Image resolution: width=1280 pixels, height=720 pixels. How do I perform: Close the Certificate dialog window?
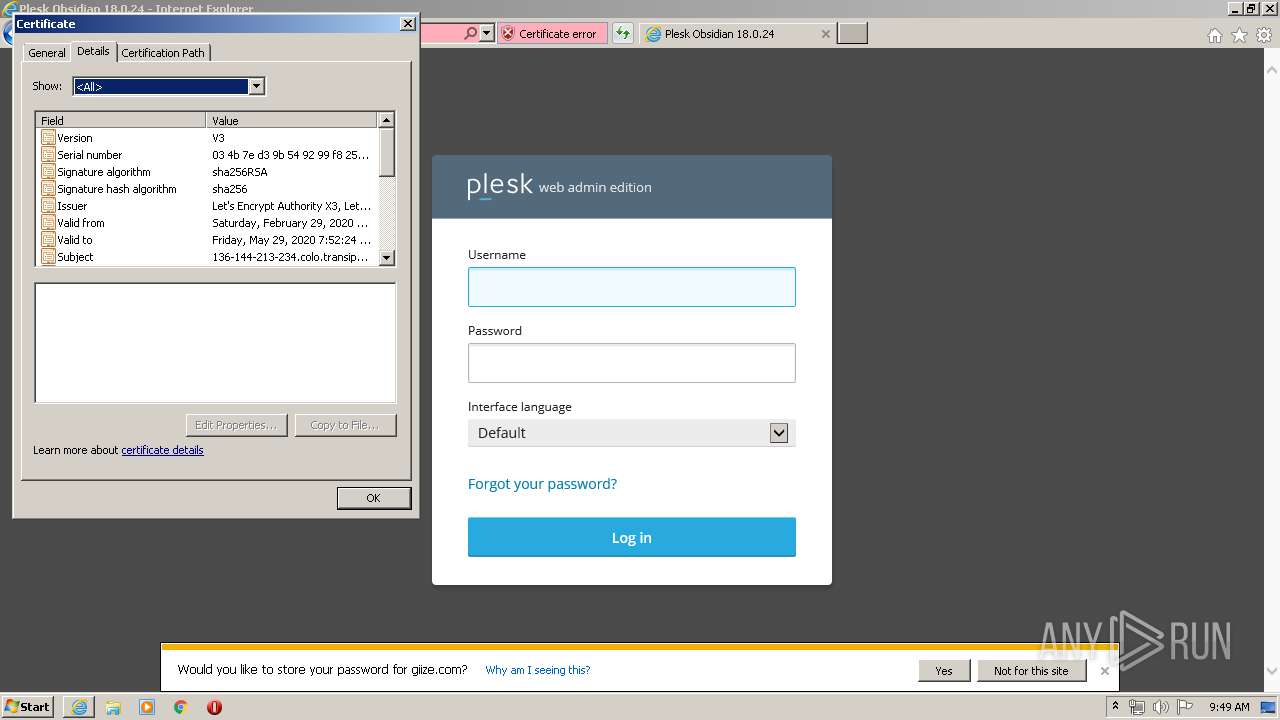click(407, 23)
